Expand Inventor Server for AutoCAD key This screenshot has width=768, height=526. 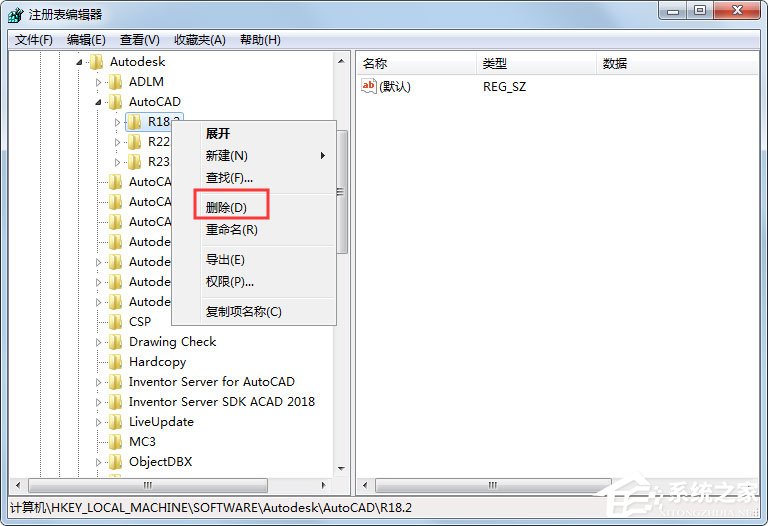point(98,382)
